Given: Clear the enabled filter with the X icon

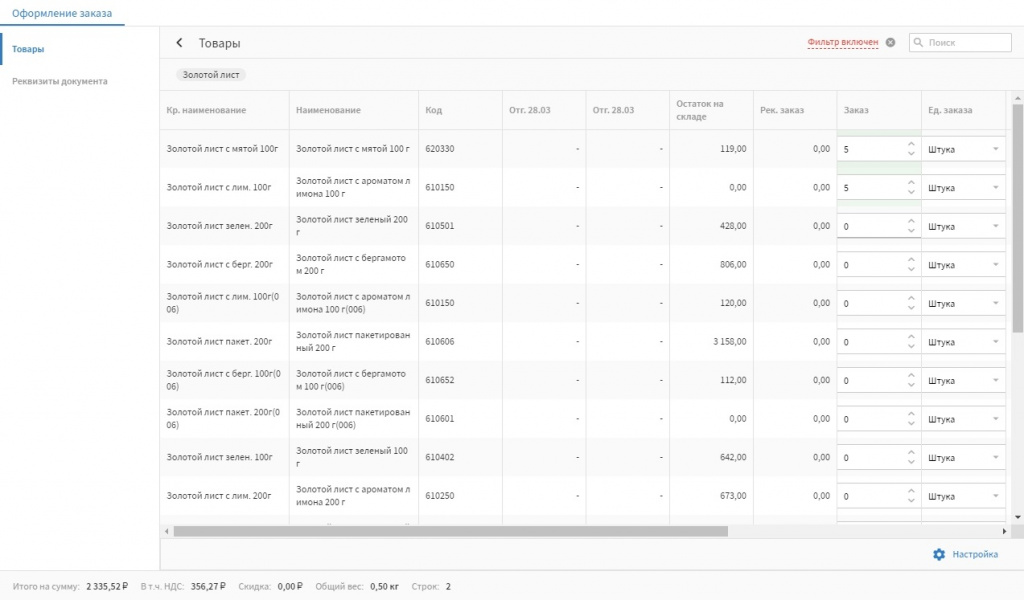Looking at the screenshot, I should coord(890,42).
